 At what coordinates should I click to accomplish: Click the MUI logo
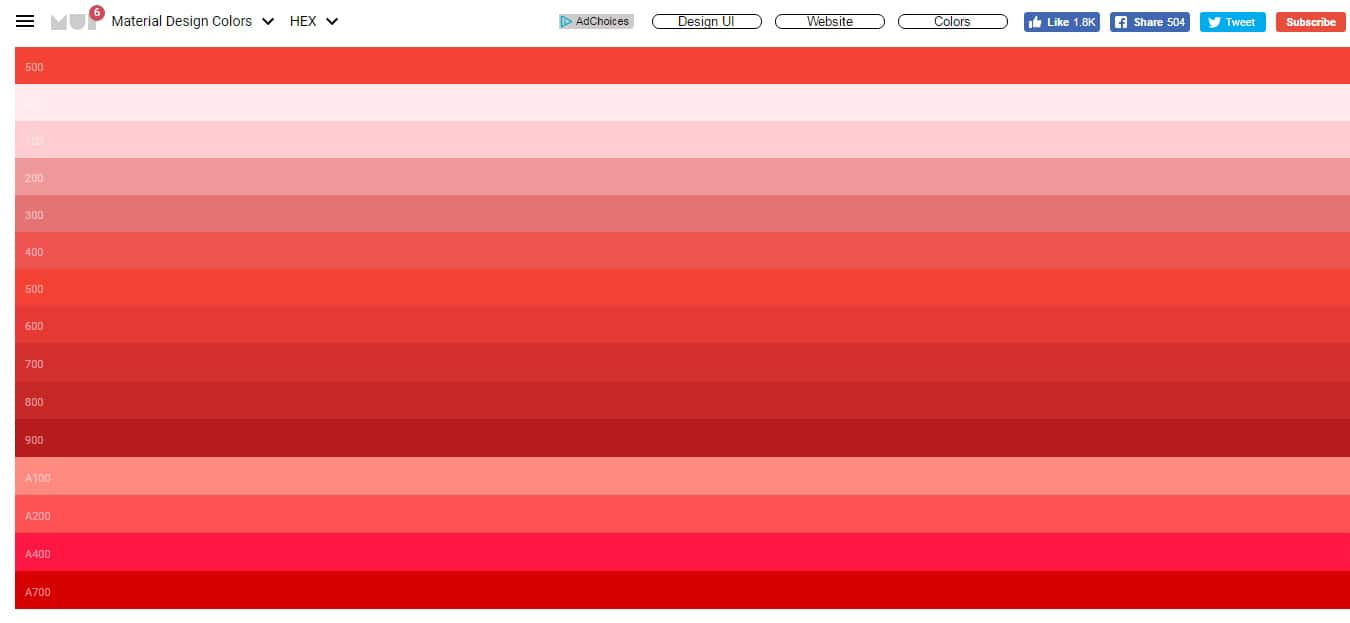pyautogui.click(x=73, y=21)
